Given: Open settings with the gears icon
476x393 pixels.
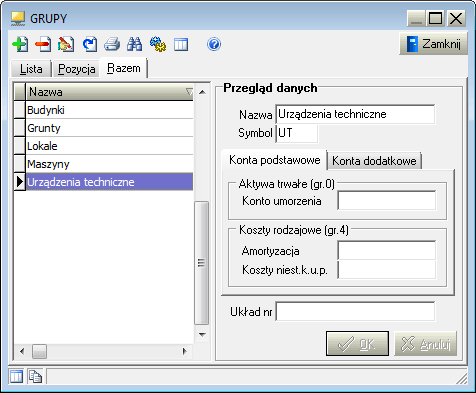Looking at the screenshot, I should (x=158, y=44).
